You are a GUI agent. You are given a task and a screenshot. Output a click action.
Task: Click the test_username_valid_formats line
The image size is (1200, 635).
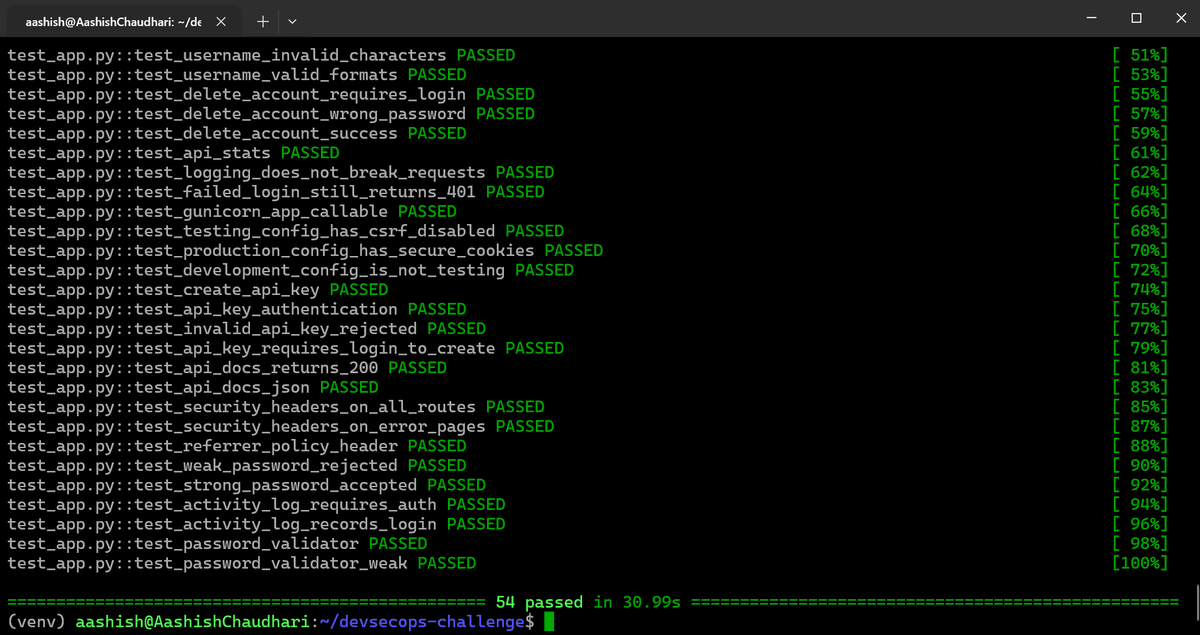237,75
